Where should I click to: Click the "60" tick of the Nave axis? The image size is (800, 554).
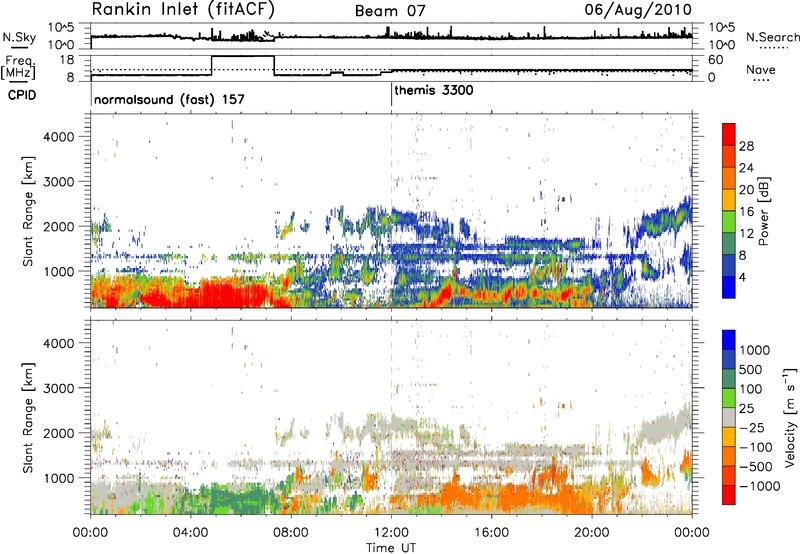716,60
